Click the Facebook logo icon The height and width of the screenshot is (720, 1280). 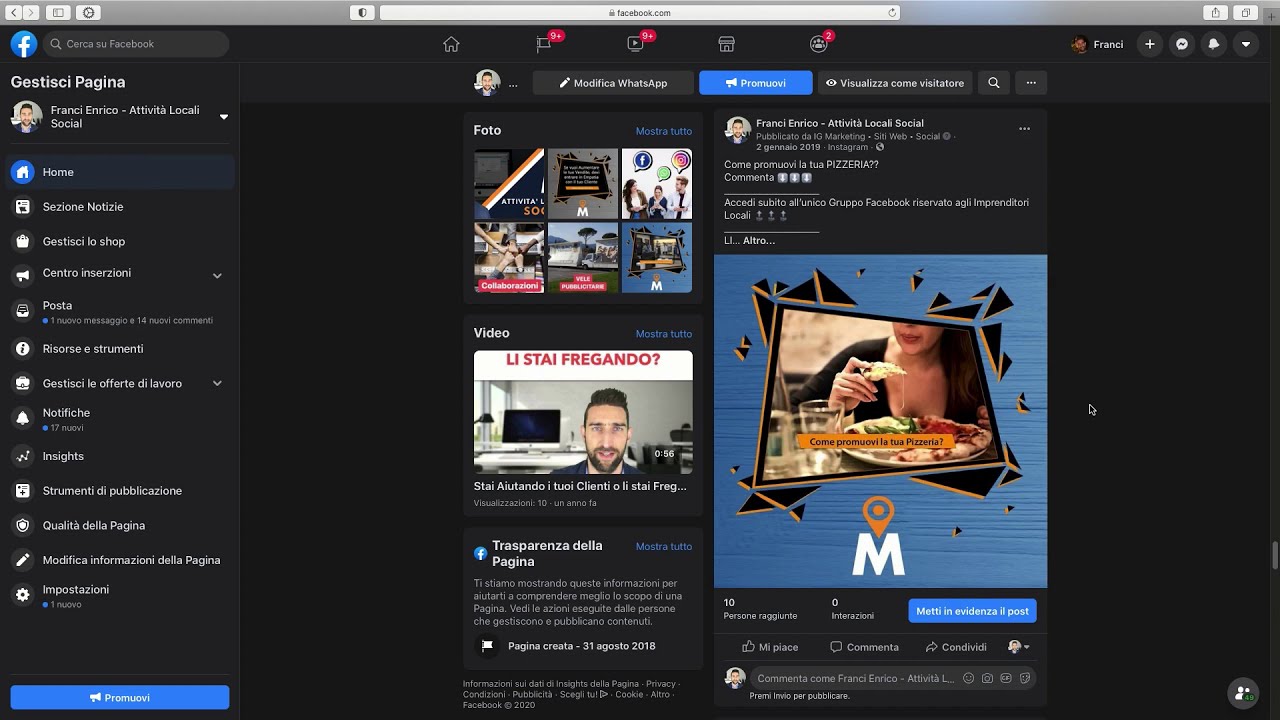point(24,44)
